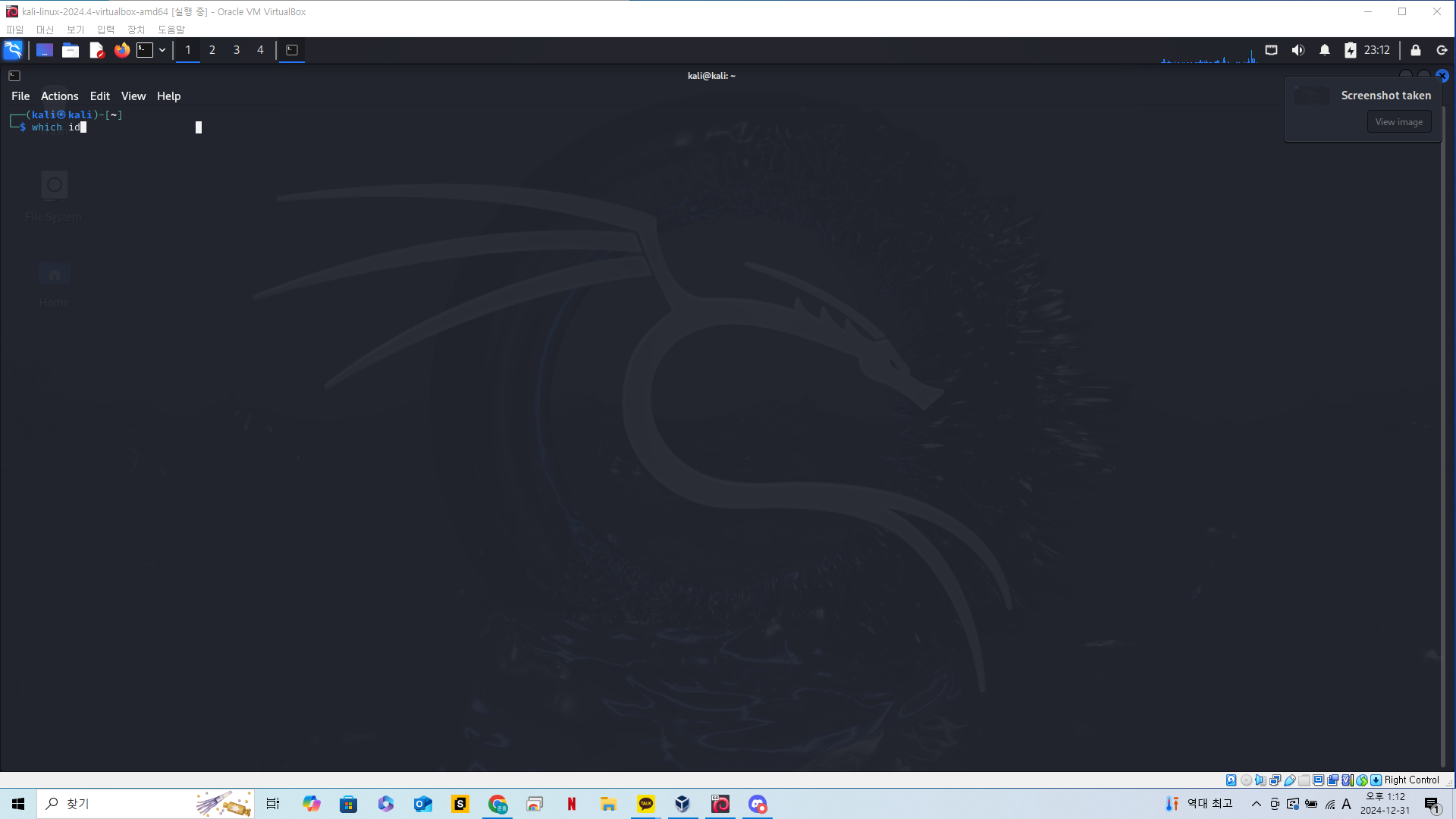
Task: Open the terminal Actions menu
Action: pyautogui.click(x=59, y=96)
